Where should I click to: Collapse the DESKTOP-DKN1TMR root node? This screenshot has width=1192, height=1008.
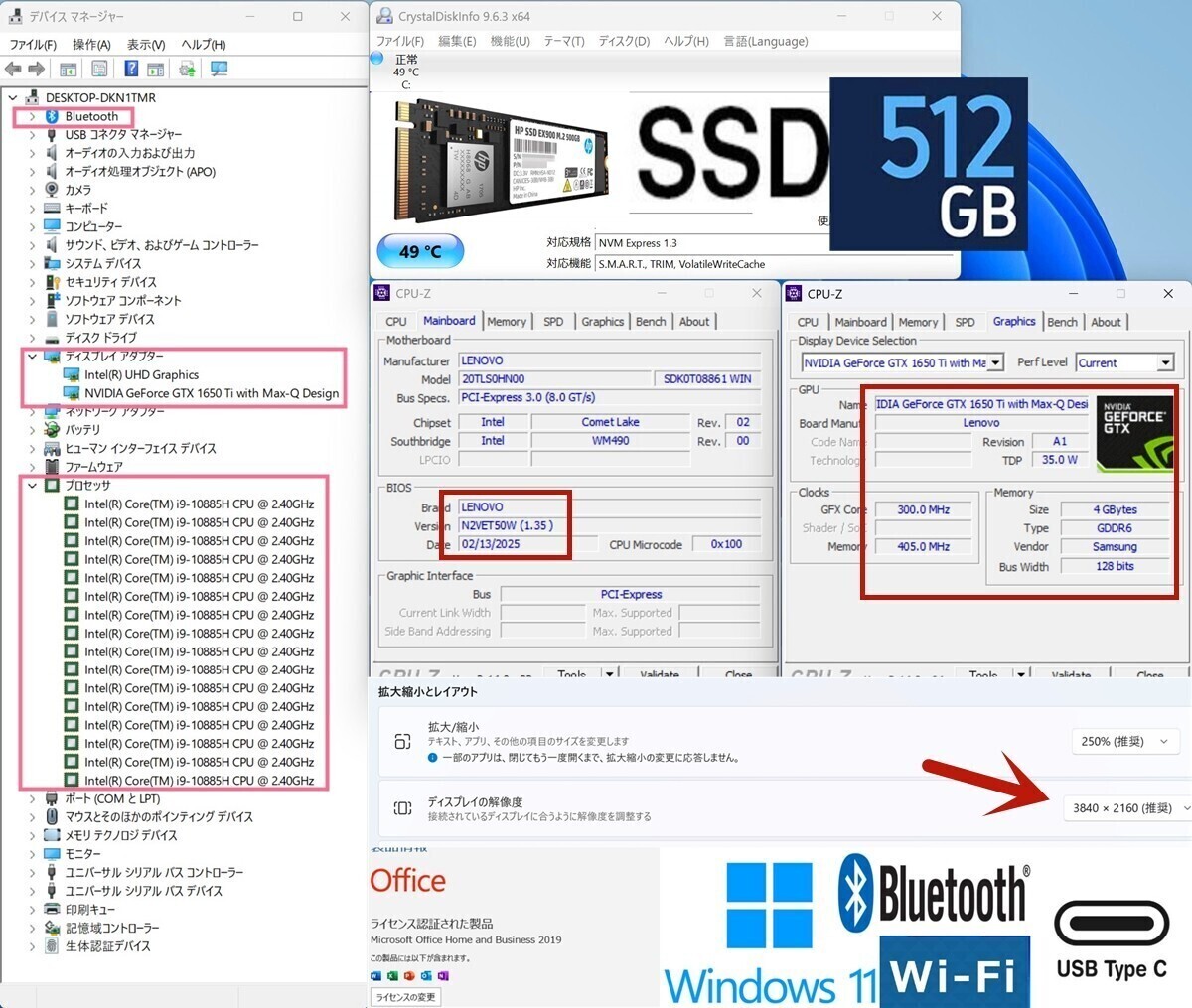click(13, 97)
